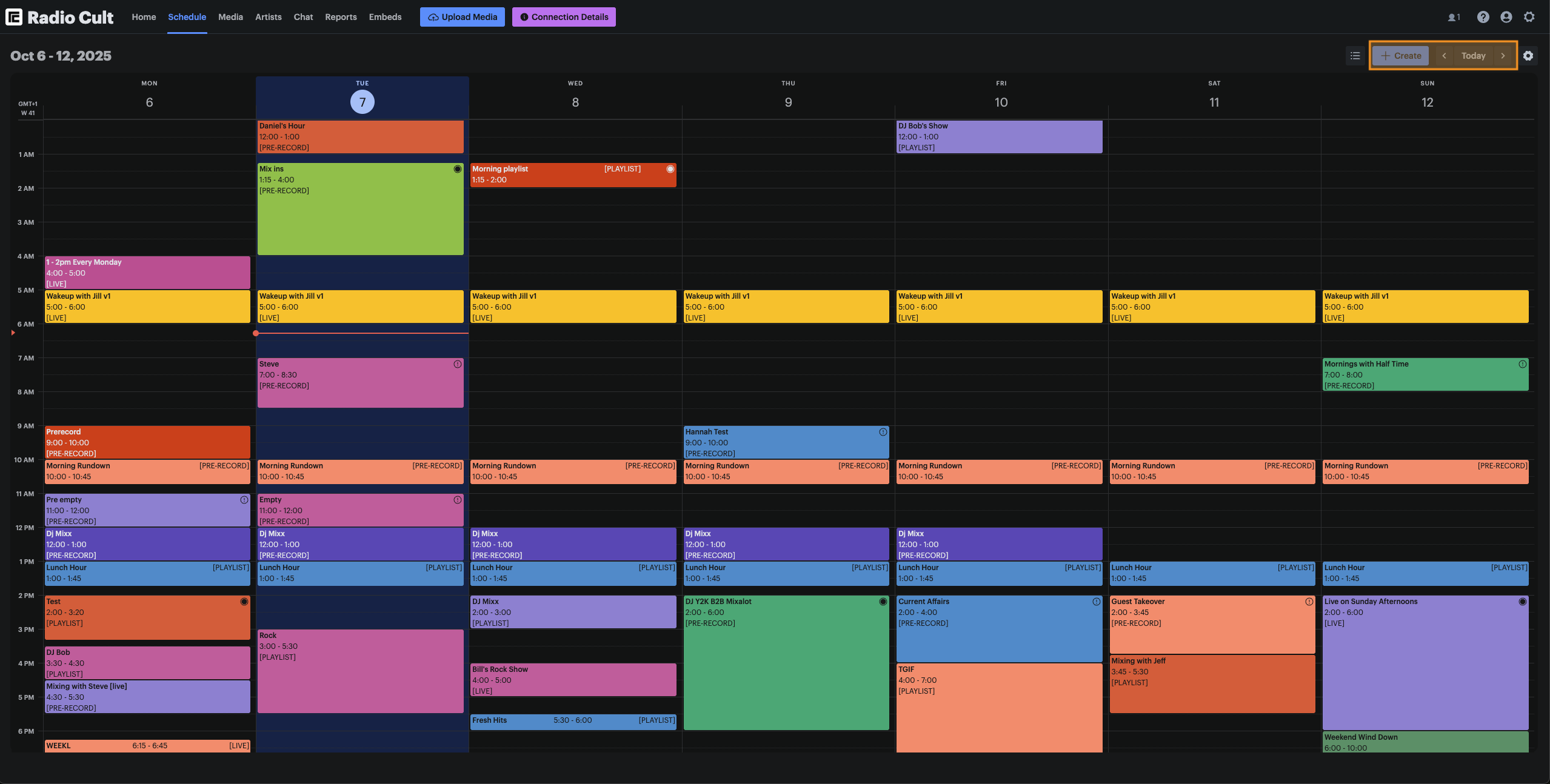
Task: Click the Upload Media button
Action: 462,17
